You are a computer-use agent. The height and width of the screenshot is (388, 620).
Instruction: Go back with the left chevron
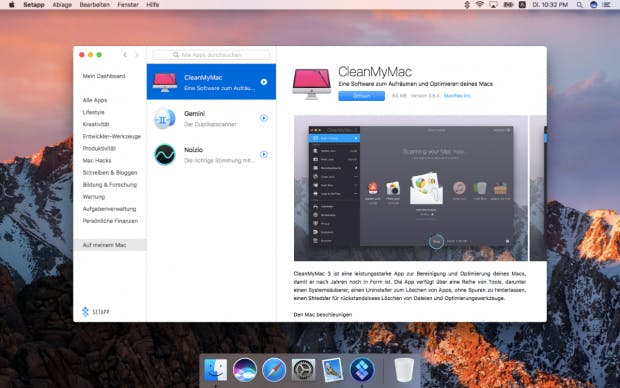pyautogui.click(x=125, y=55)
